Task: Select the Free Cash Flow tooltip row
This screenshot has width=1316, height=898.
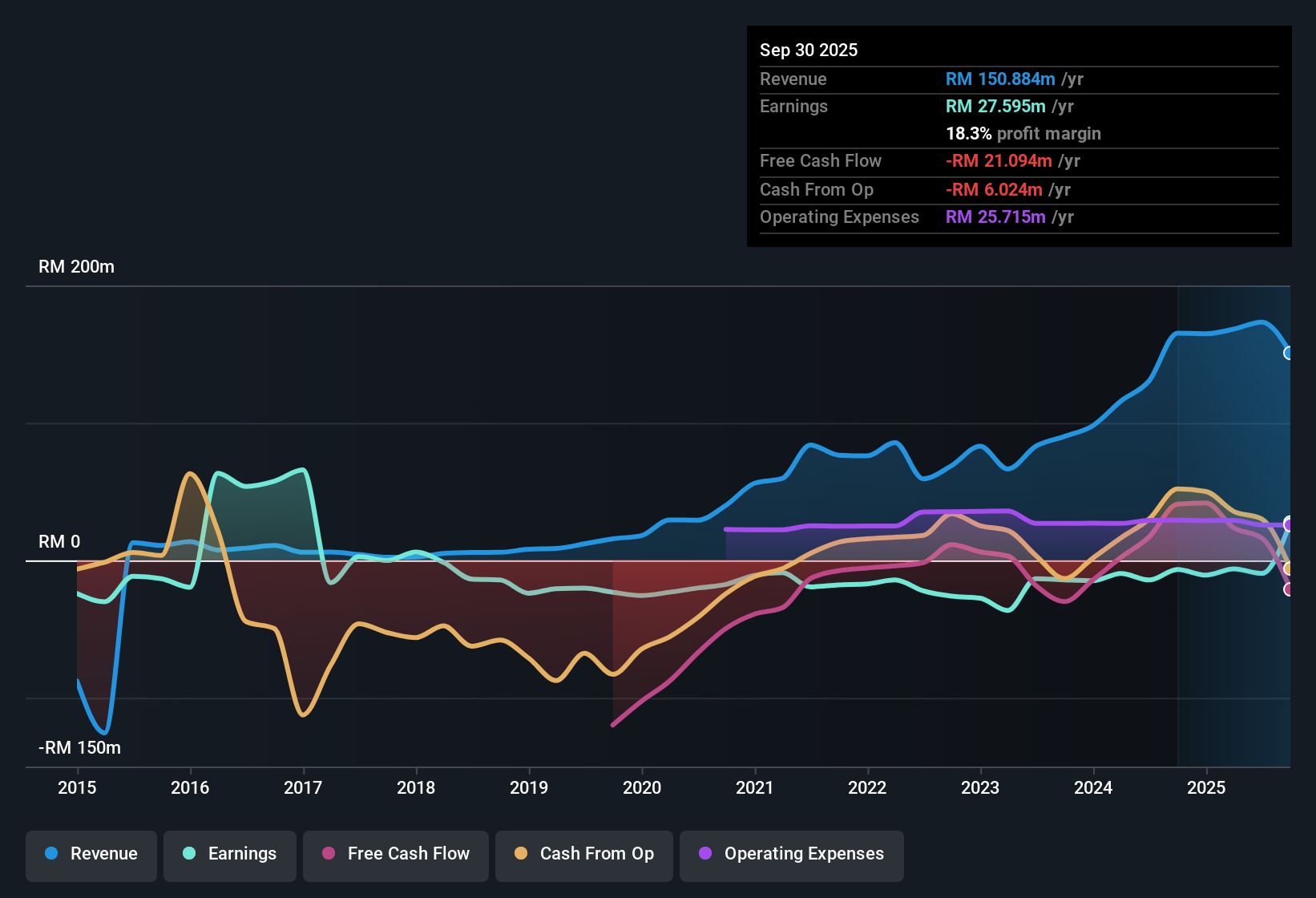Action: [x=1018, y=161]
